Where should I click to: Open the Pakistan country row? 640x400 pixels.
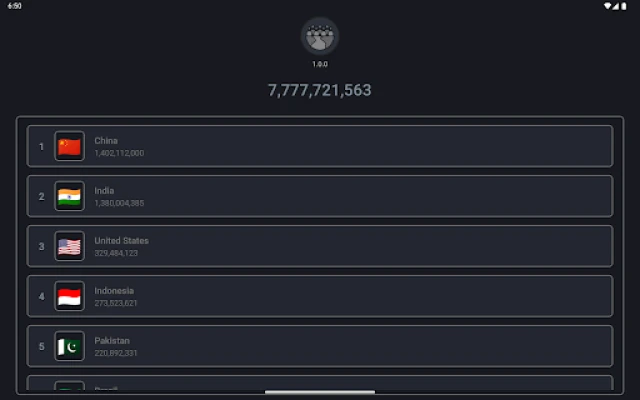click(x=320, y=346)
